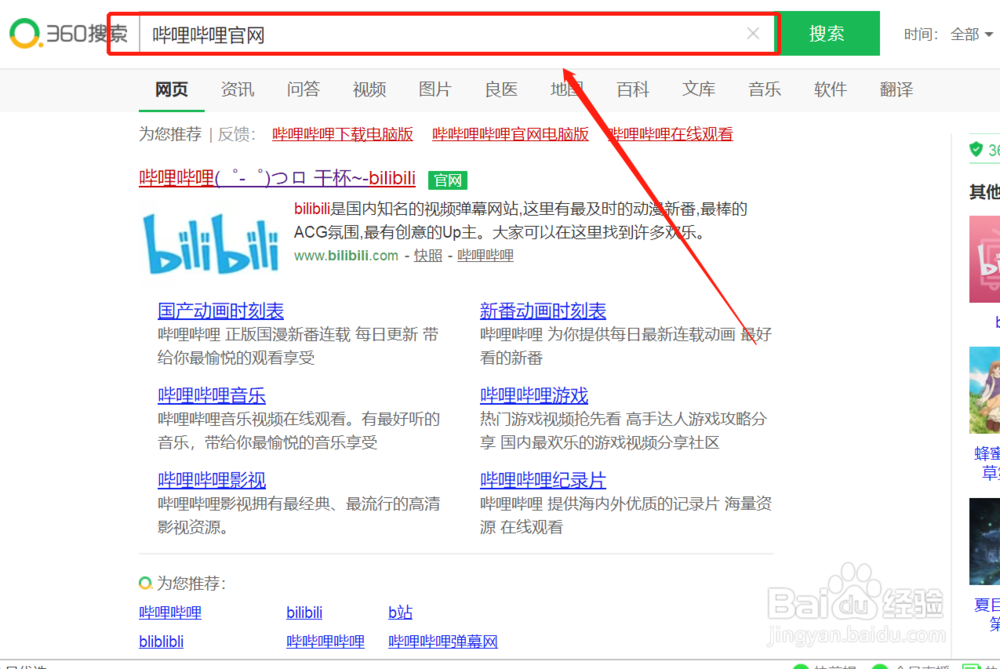Viewport: 1000px width, 669px height.
Task: Clear the search box using the X icon
Action: pos(753,33)
